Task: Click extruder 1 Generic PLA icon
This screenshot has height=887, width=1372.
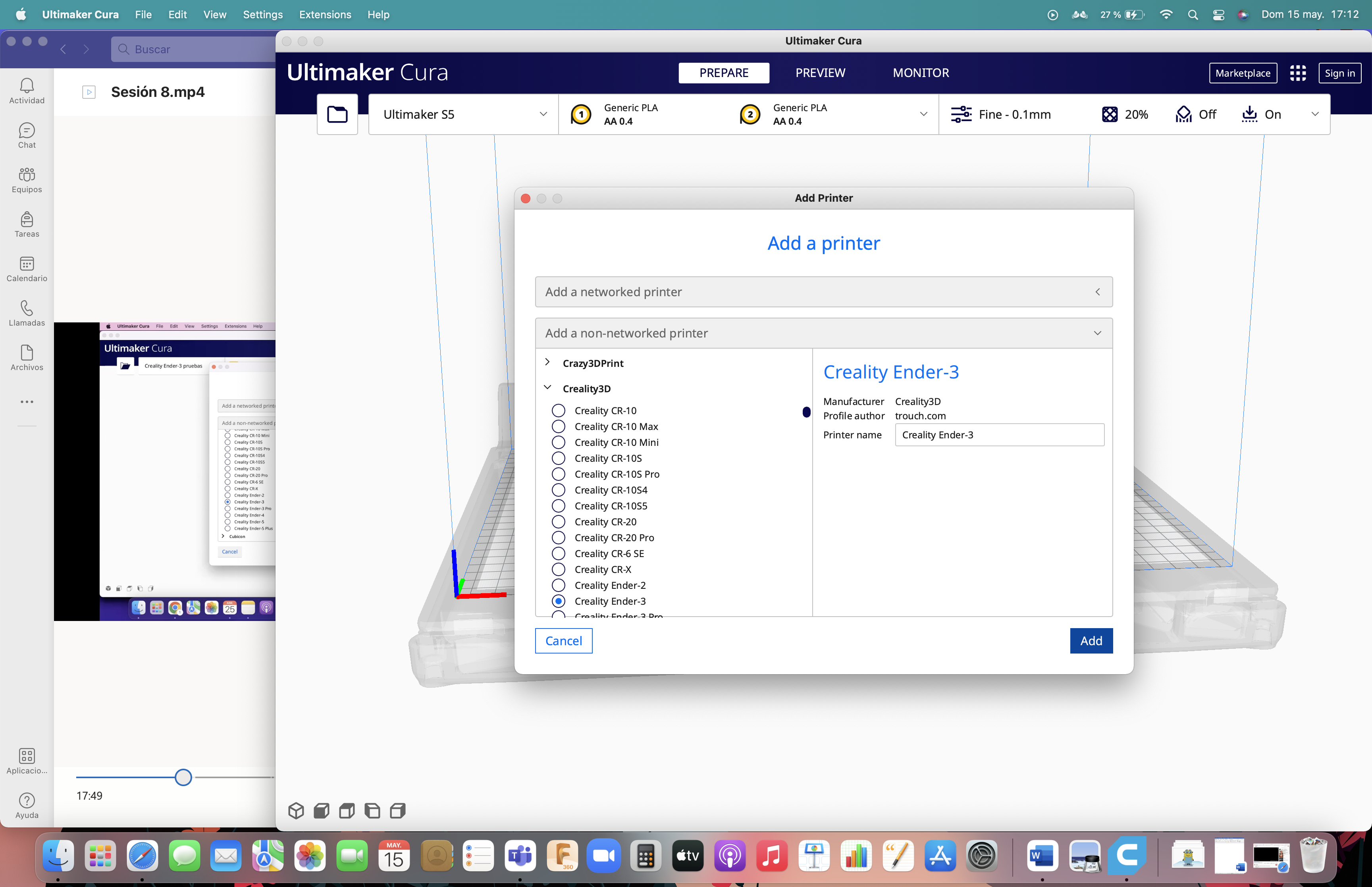Action: (581, 114)
